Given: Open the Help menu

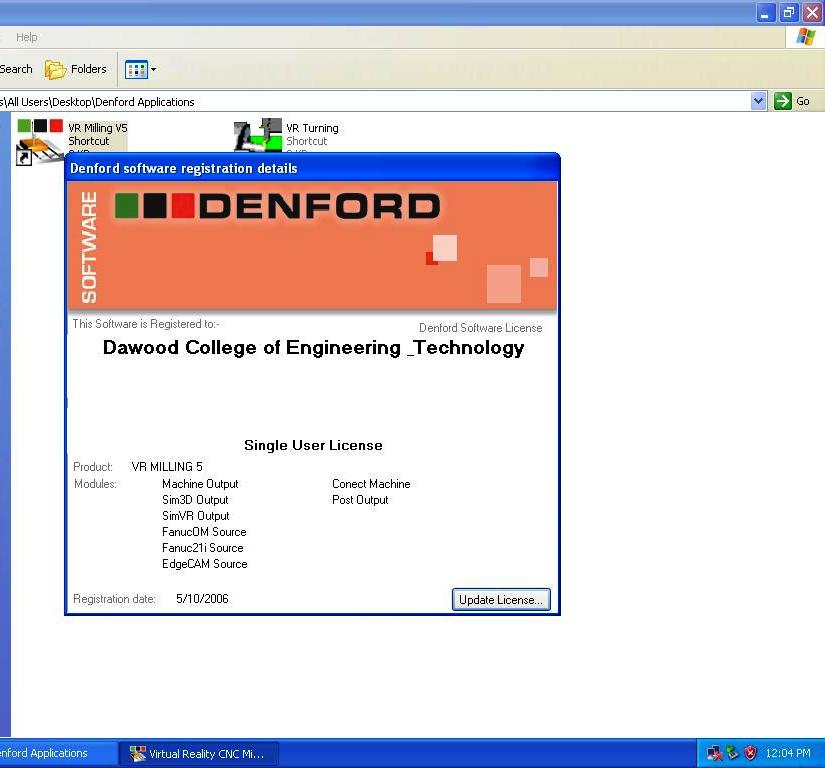Looking at the screenshot, I should click(x=27, y=37).
